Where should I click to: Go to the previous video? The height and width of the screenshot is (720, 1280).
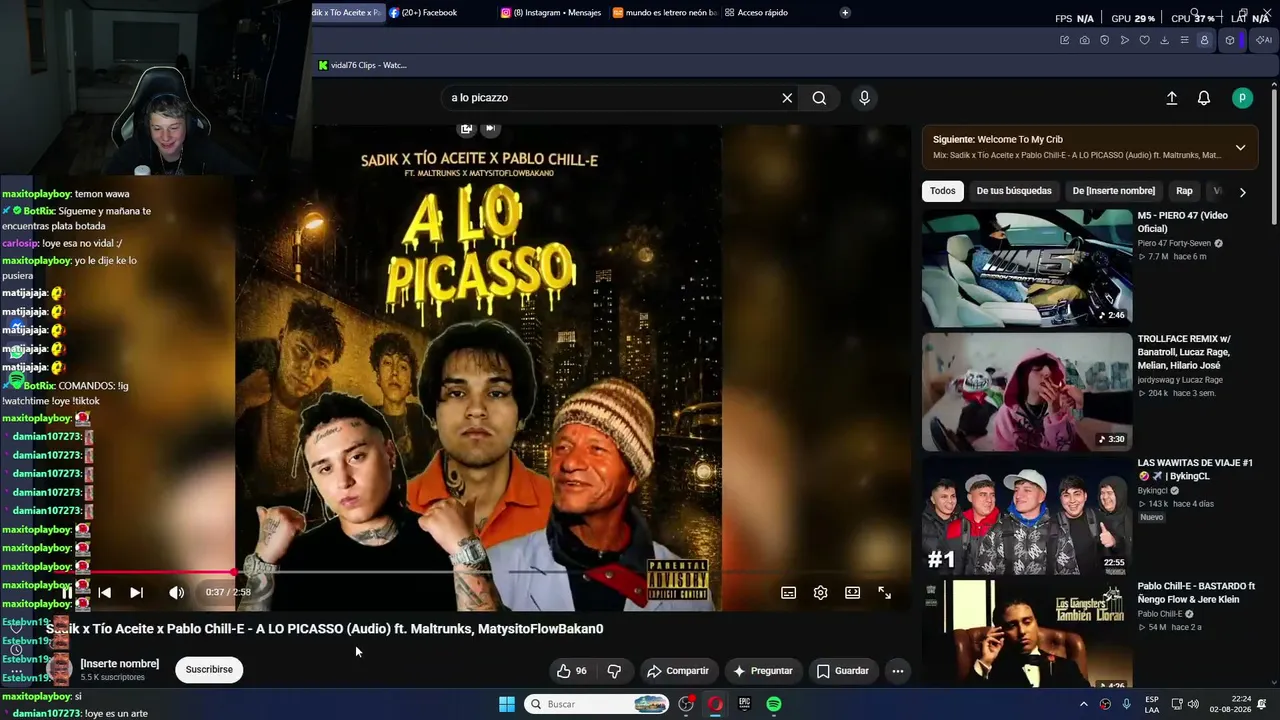(104, 593)
